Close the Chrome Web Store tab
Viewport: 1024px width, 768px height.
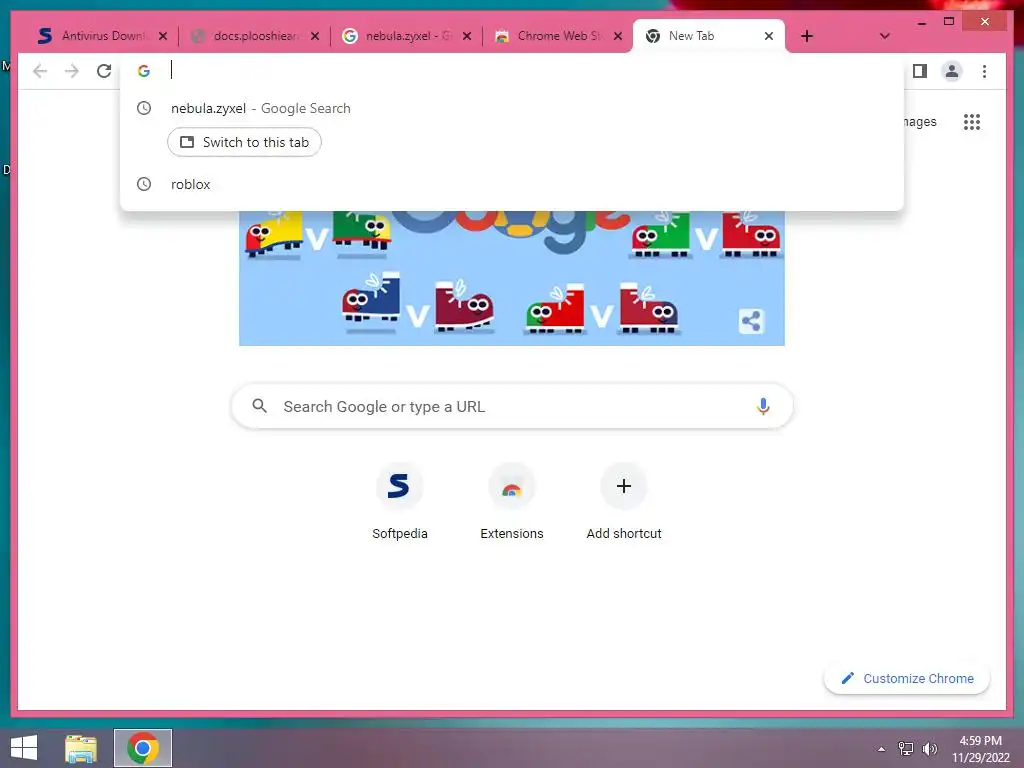(618, 36)
